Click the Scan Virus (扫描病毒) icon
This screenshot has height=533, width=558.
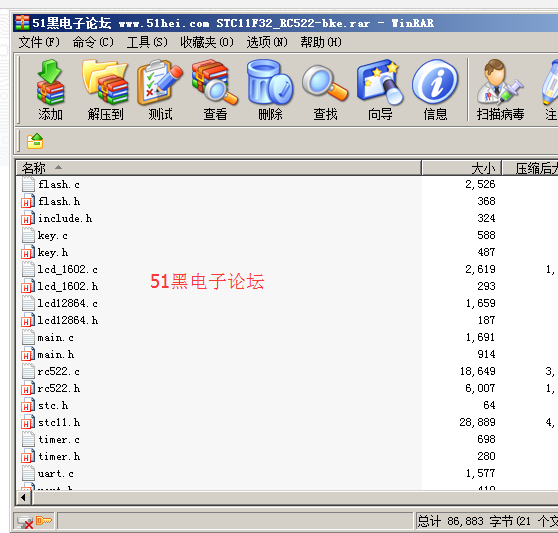pyautogui.click(x=500, y=83)
